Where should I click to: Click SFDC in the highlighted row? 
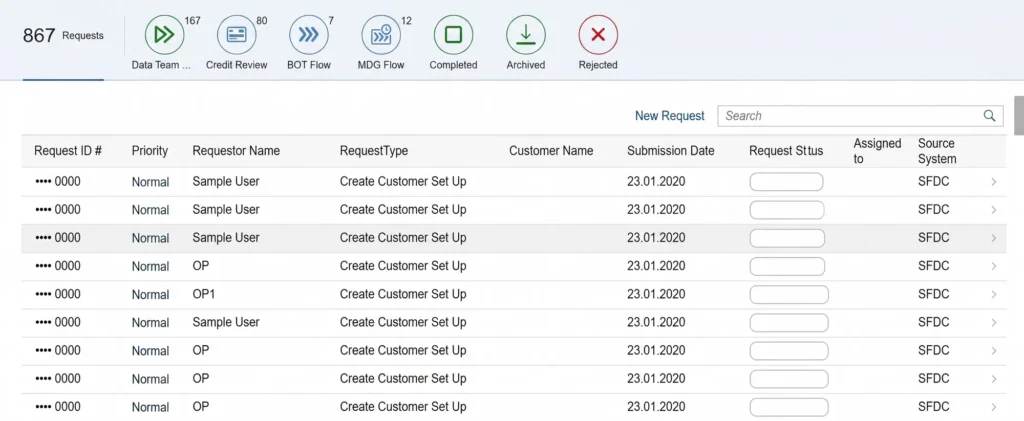pos(933,238)
